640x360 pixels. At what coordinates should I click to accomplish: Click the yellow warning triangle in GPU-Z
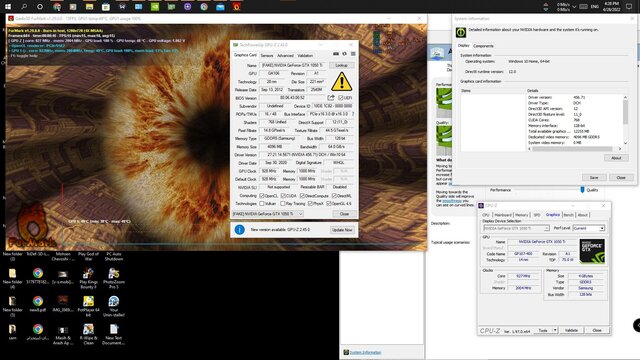(x=342, y=82)
